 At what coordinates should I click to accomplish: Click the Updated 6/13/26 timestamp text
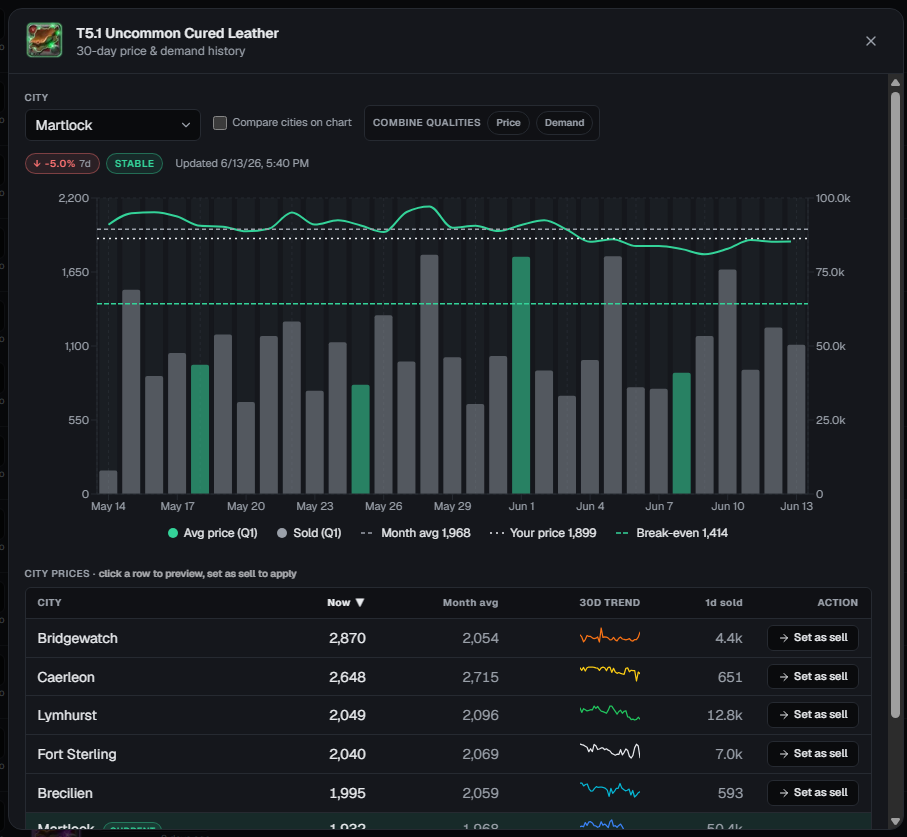[242, 164]
